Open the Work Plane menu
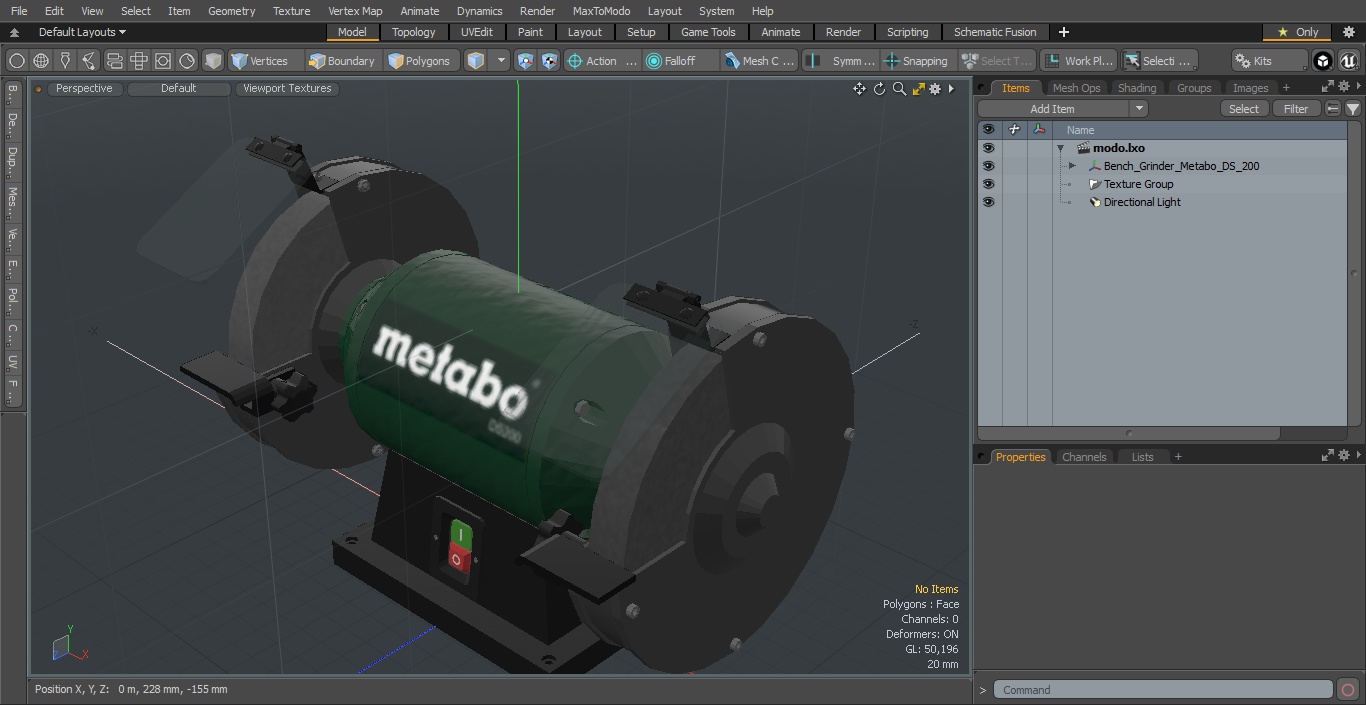 [x=1078, y=61]
